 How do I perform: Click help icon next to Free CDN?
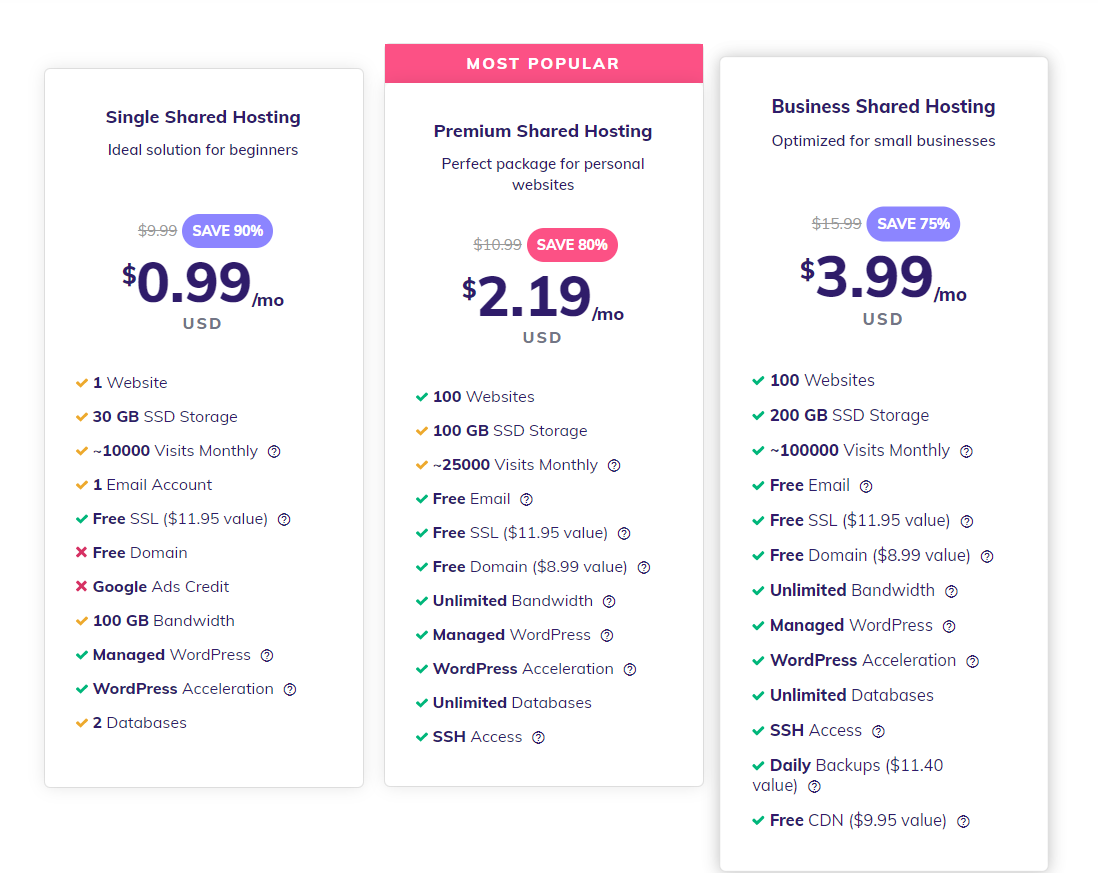pos(964,822)
